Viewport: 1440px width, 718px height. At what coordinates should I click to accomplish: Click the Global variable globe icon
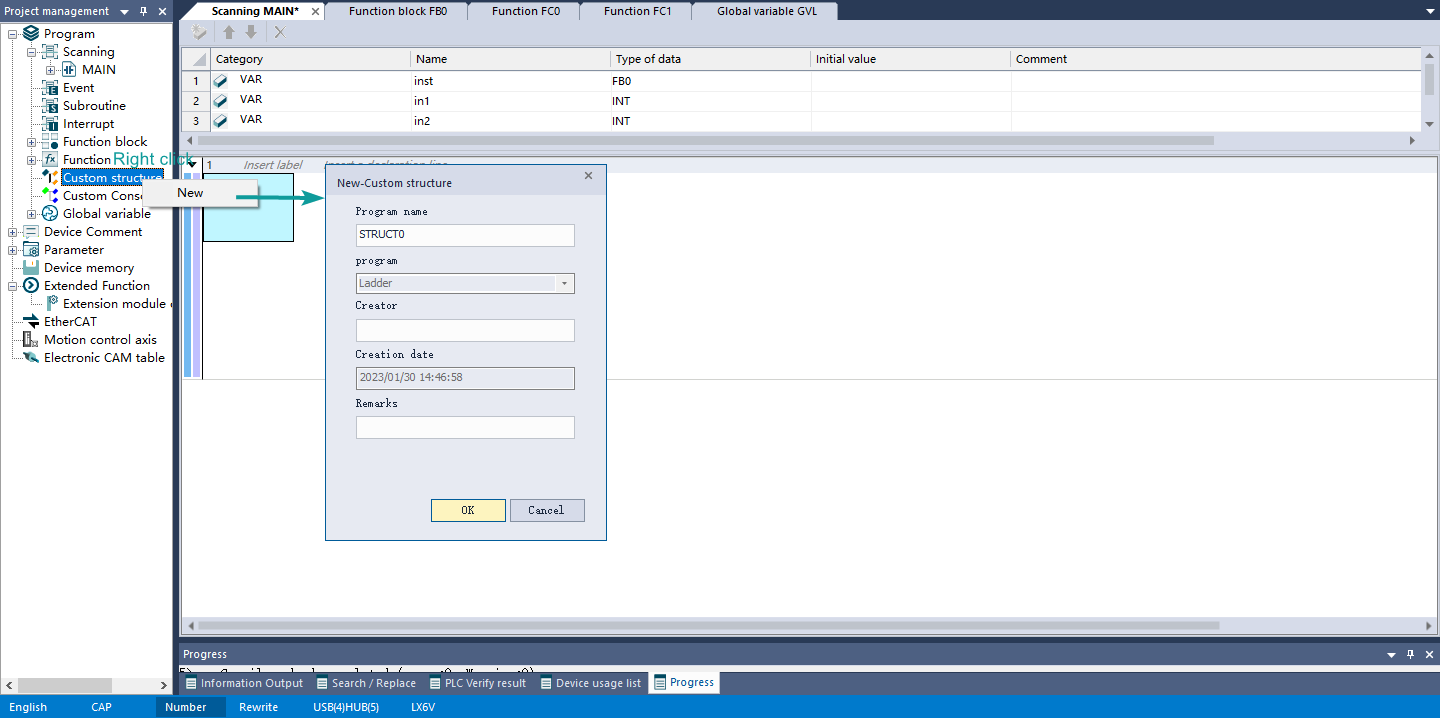pyautogui.click(x=49, y=214)
